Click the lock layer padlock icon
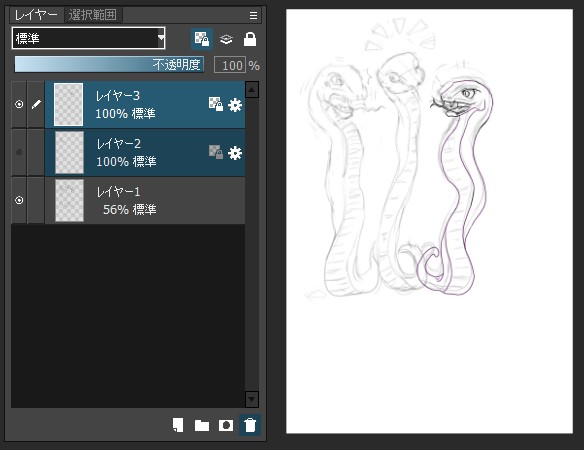584x450 pixels. point(250,39)
